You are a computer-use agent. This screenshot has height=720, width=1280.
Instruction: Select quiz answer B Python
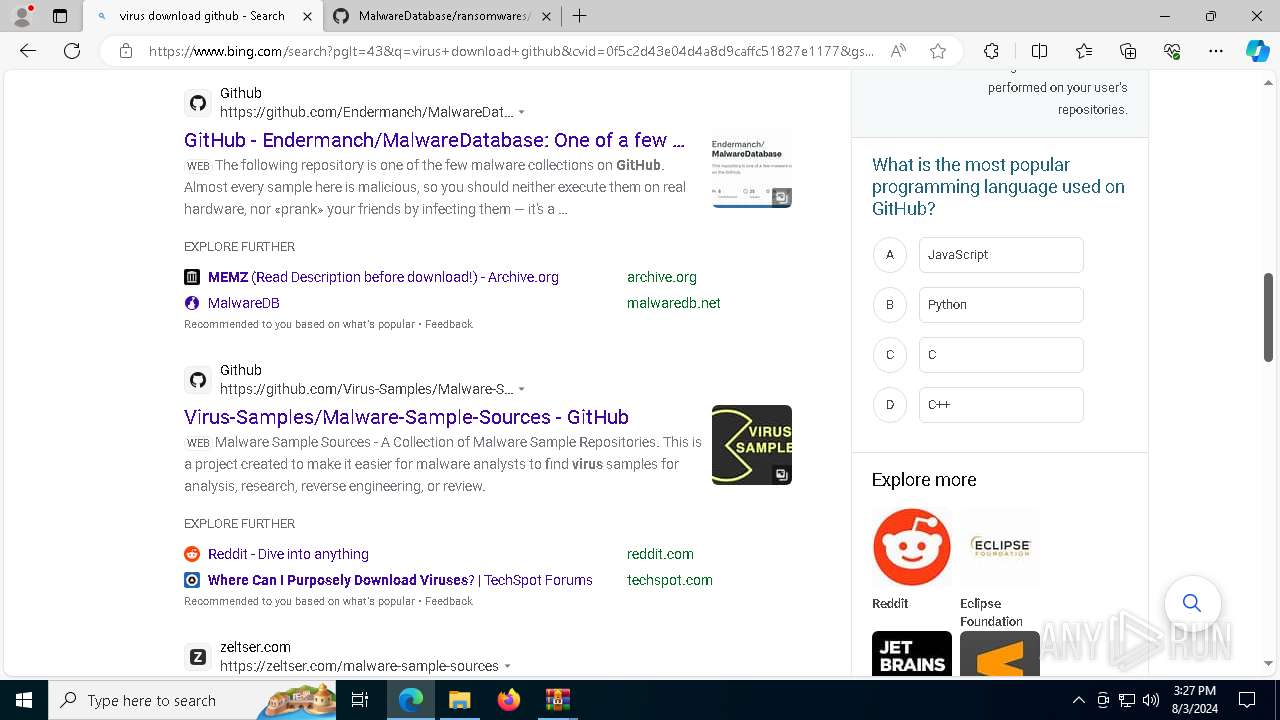coord(1001,305)
